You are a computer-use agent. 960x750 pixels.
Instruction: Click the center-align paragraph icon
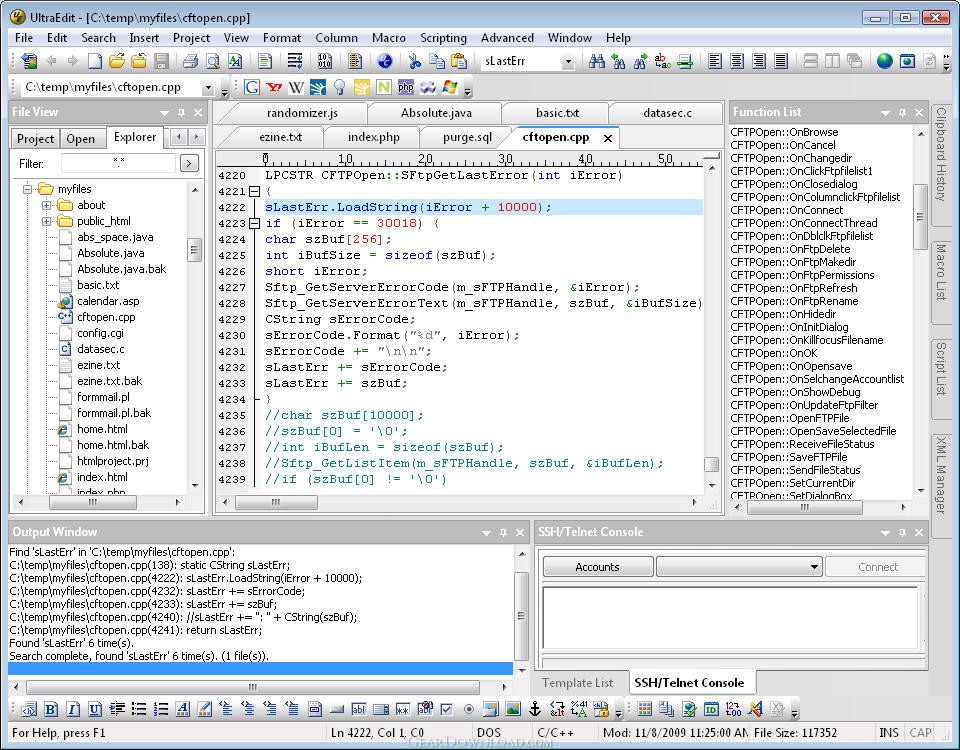pyautogui.click(x=737, y=61)
